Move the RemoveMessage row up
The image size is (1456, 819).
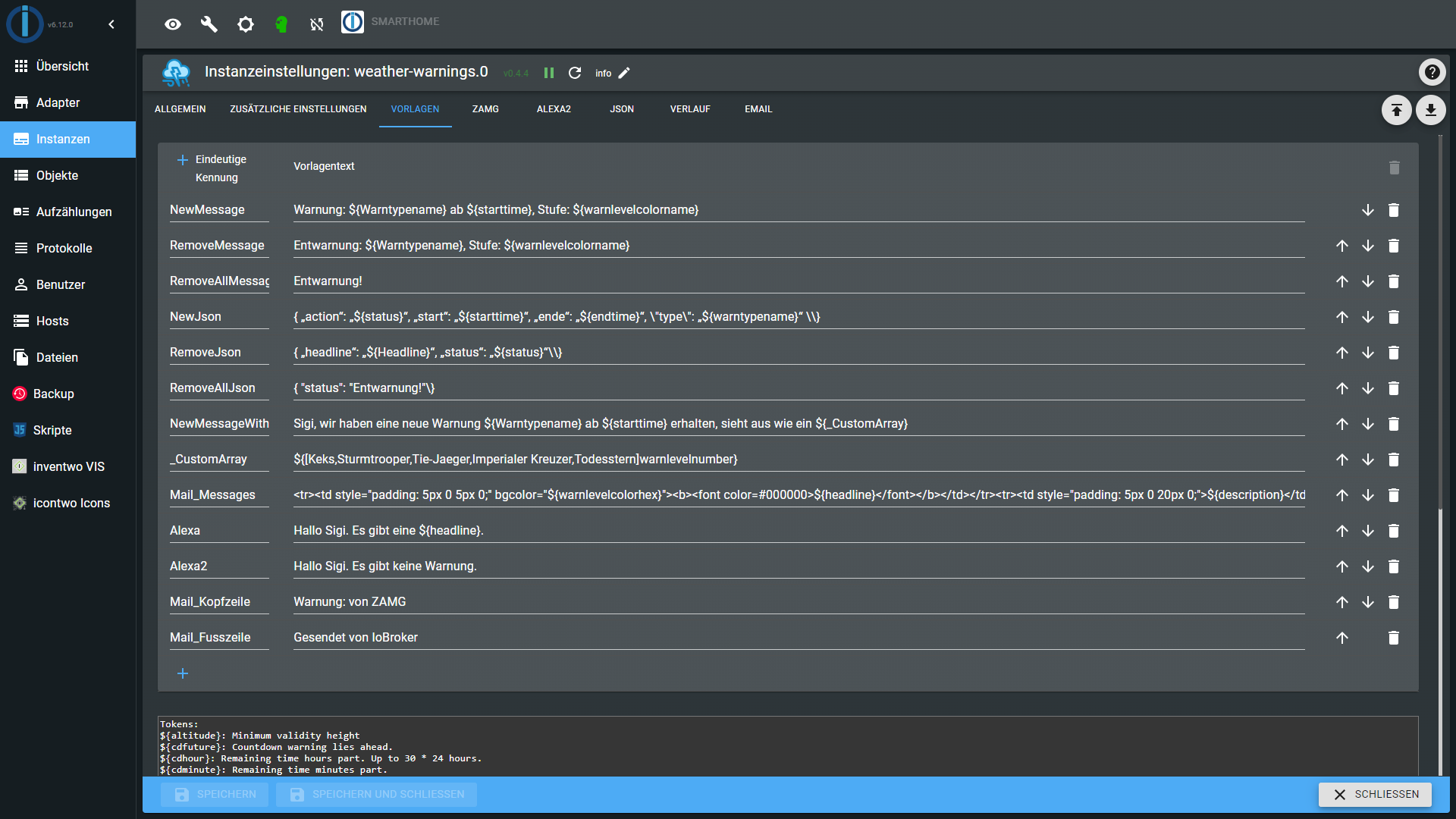click(1342, 246)
